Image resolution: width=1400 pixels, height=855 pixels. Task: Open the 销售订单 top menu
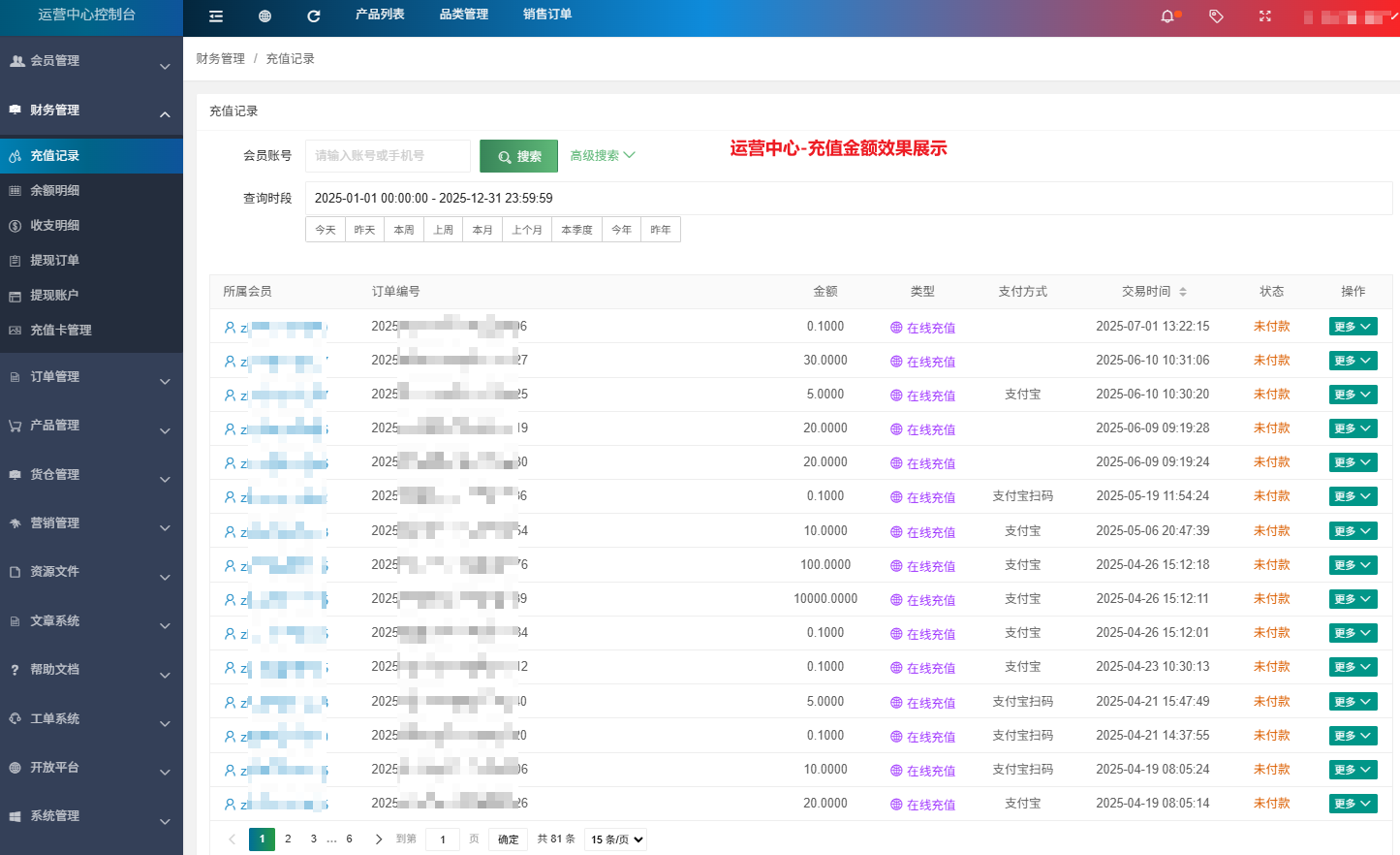(547, 15)
